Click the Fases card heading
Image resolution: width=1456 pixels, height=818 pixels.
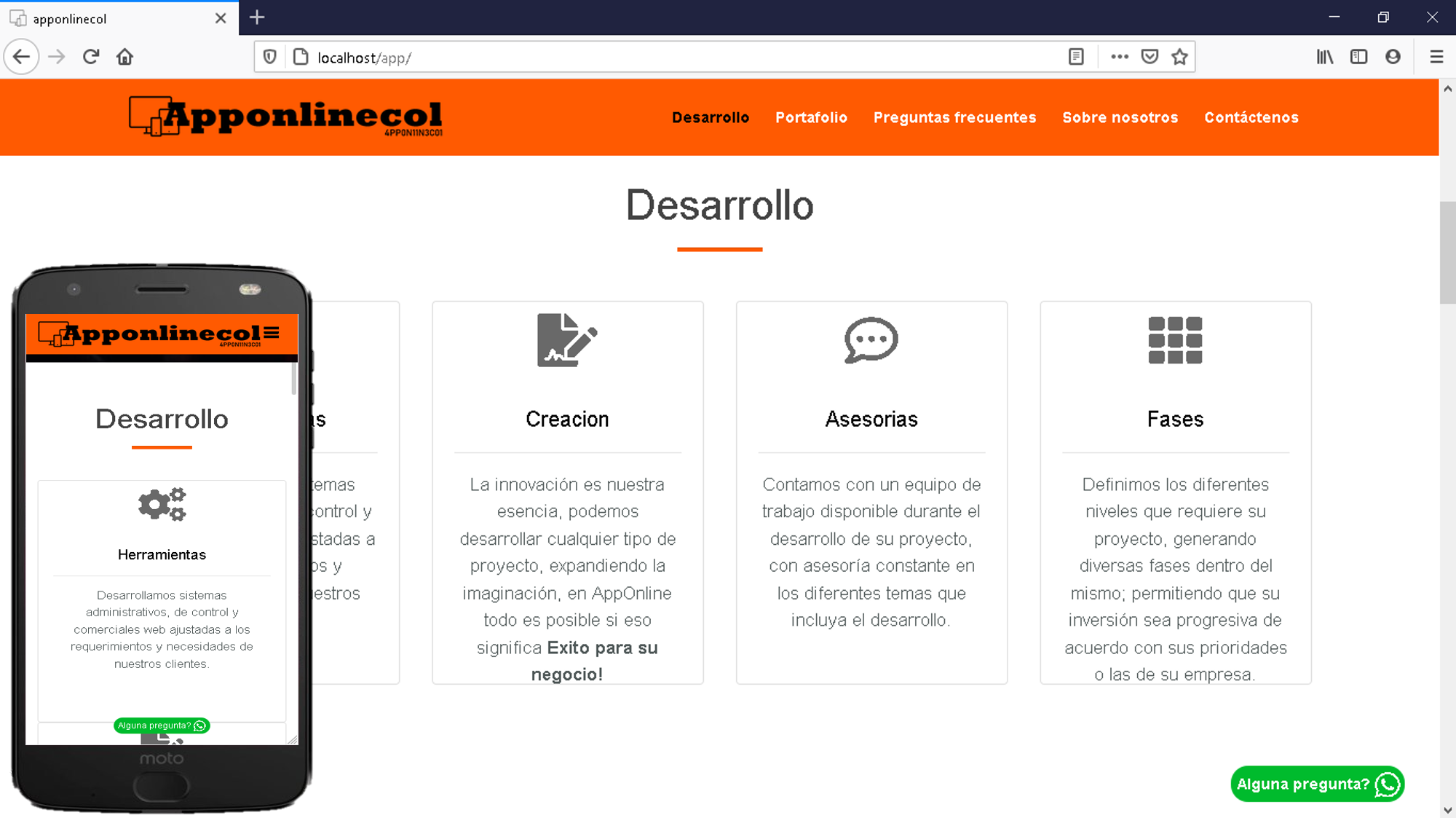pos(1175,419)
